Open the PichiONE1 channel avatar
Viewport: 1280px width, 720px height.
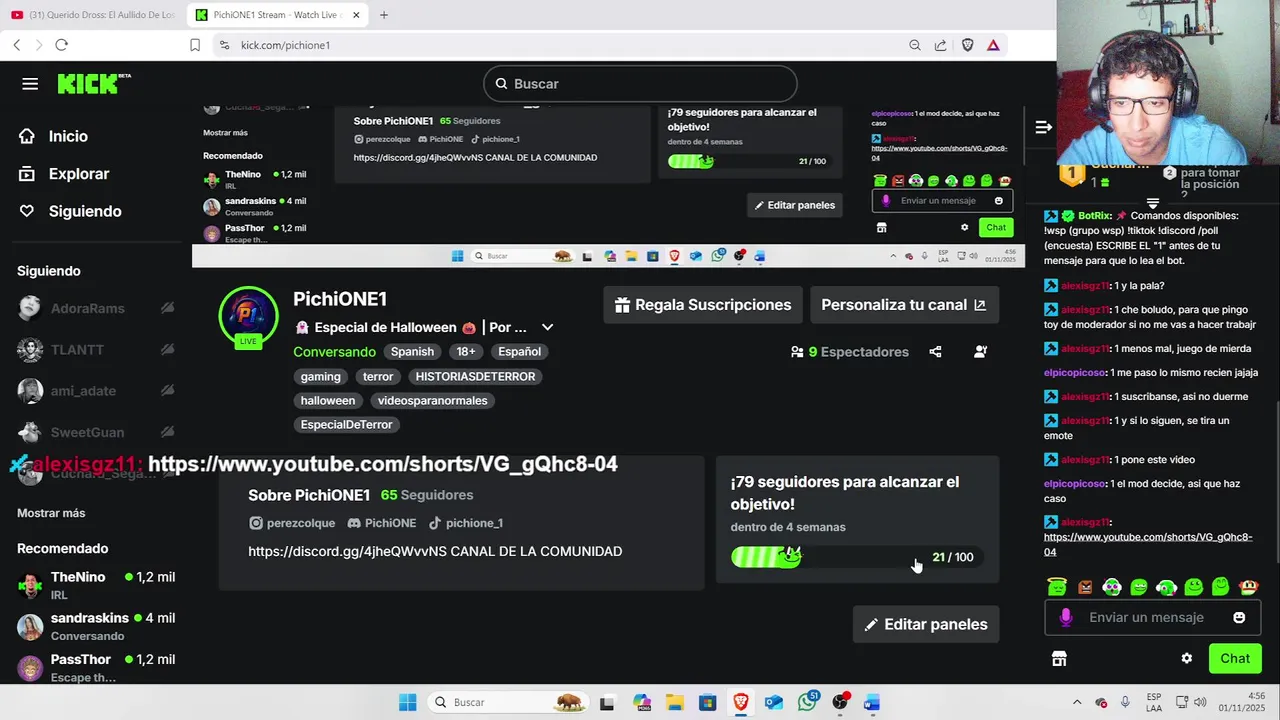click(x=248, y=316)
